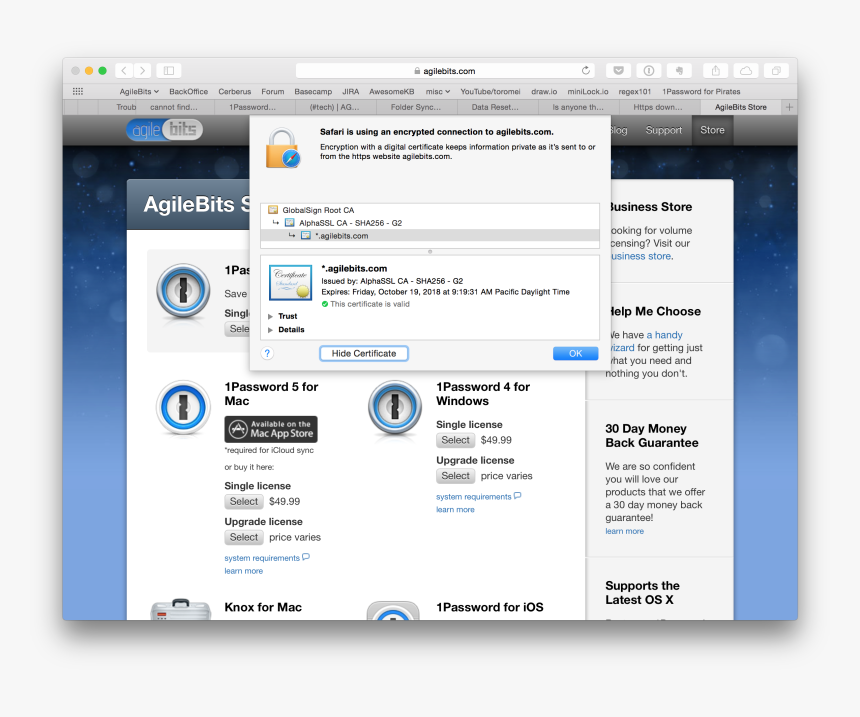Open the 1Password extension toolbar icon
The image size is (860, 717).
tap(649, 71)
